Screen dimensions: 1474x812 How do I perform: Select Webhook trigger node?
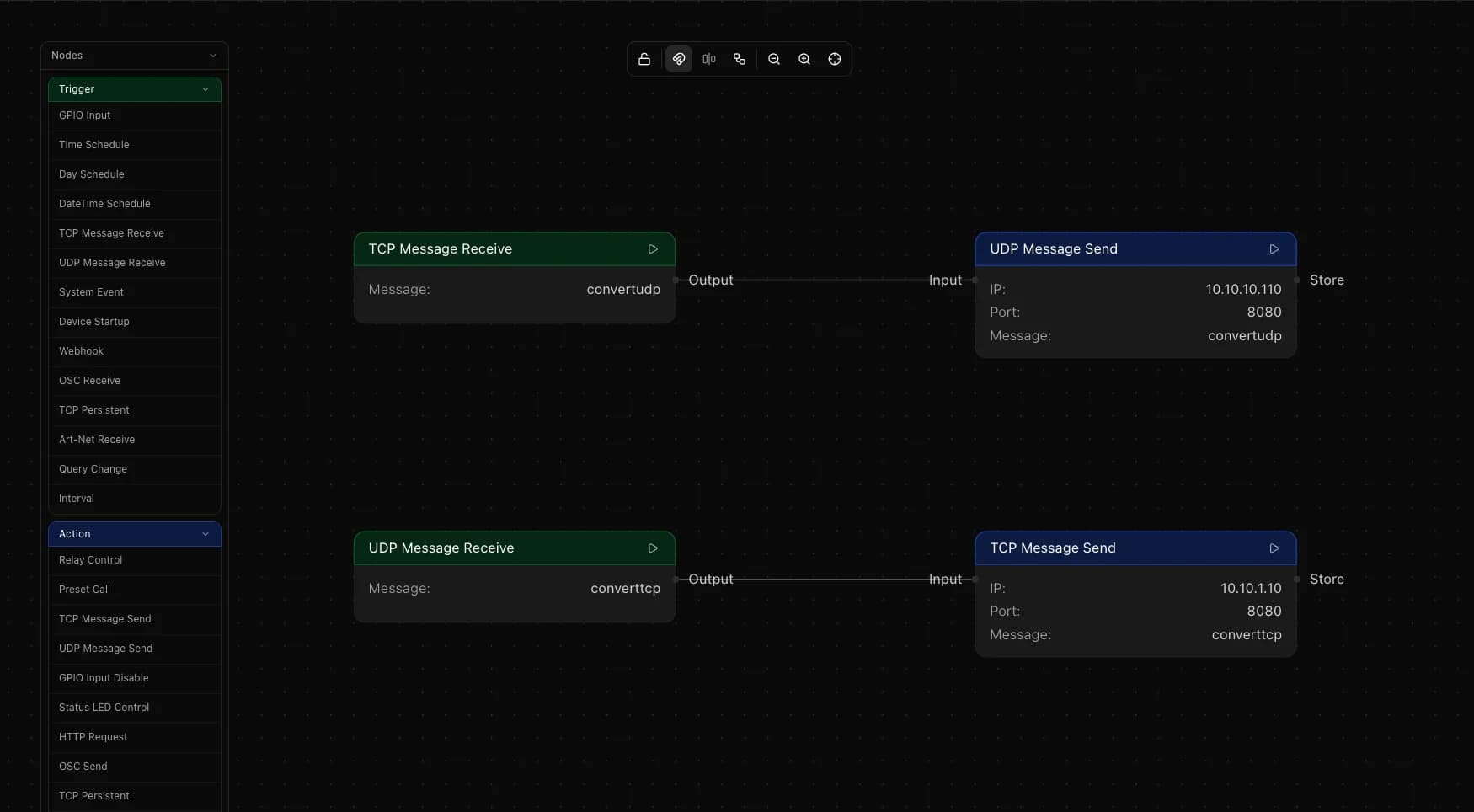pyautogui.click(x=135, y=351)
